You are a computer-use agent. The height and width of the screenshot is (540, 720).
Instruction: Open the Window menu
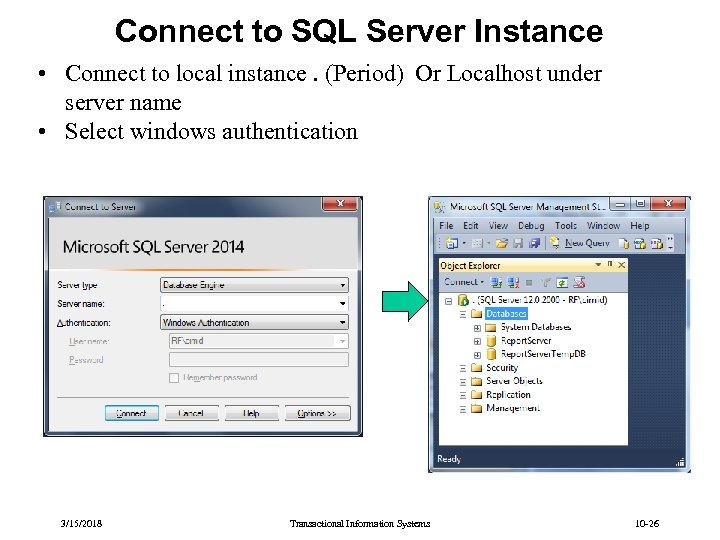pos(603,225)
